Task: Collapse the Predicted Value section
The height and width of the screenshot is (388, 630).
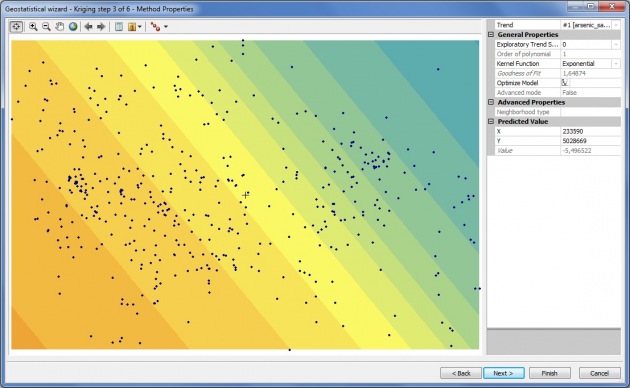Action: pyautogui.click(x=491, y=121)
